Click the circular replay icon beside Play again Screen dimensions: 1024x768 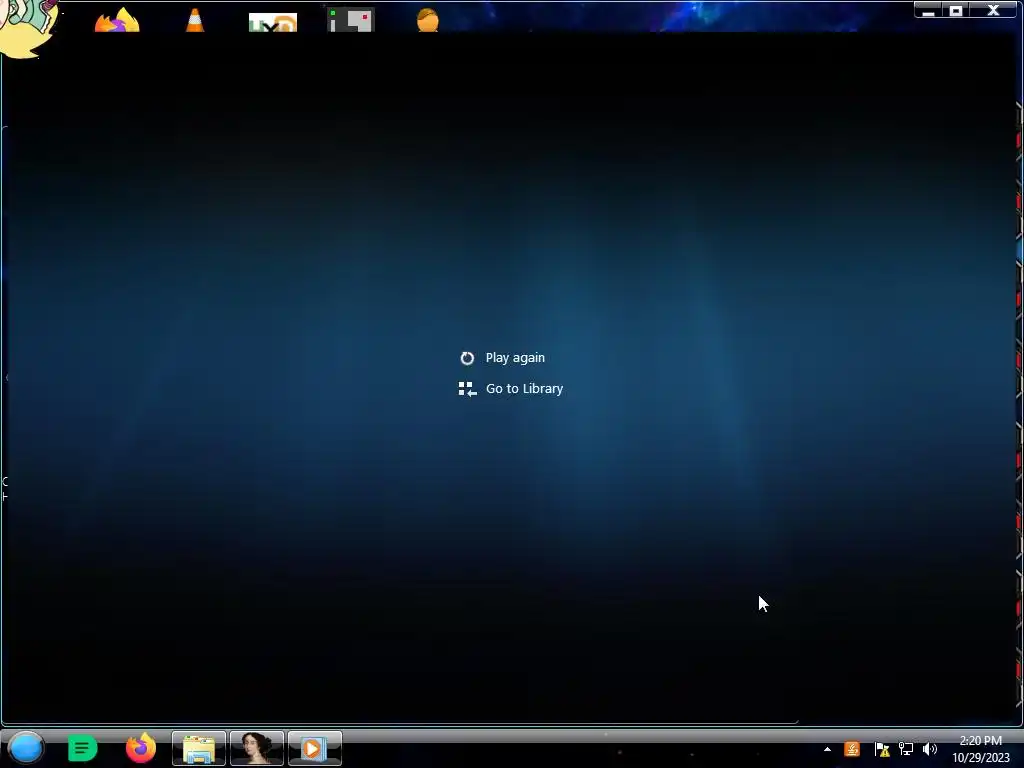click(x=467, y=358)
